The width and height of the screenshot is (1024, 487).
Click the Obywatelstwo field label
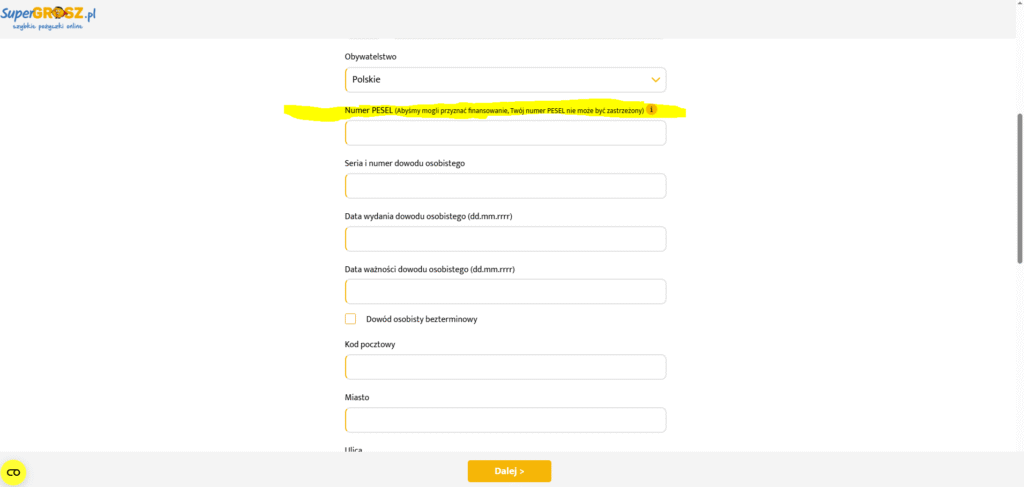coord(370,57)
